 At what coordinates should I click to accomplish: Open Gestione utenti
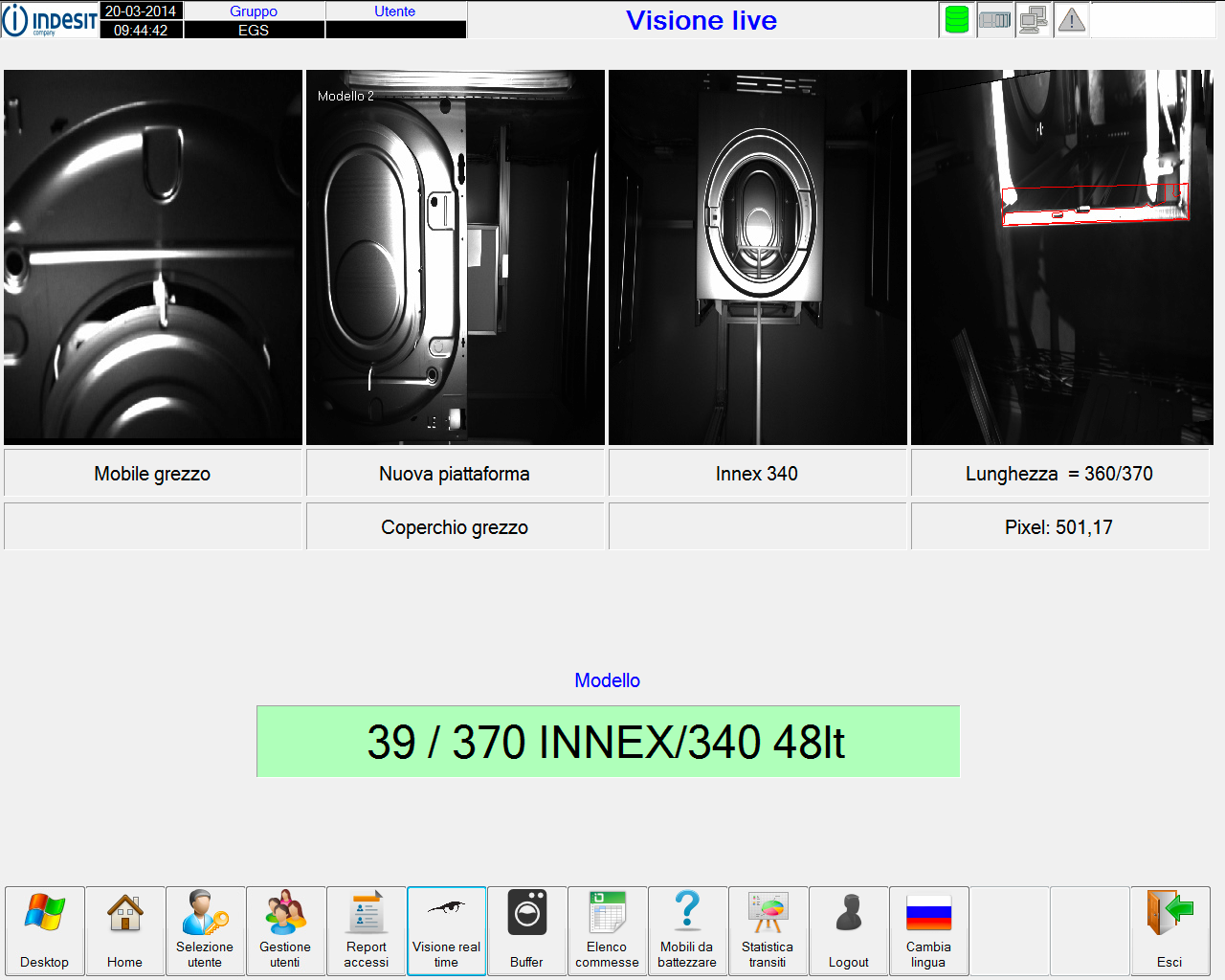click(x=286, y=931)
